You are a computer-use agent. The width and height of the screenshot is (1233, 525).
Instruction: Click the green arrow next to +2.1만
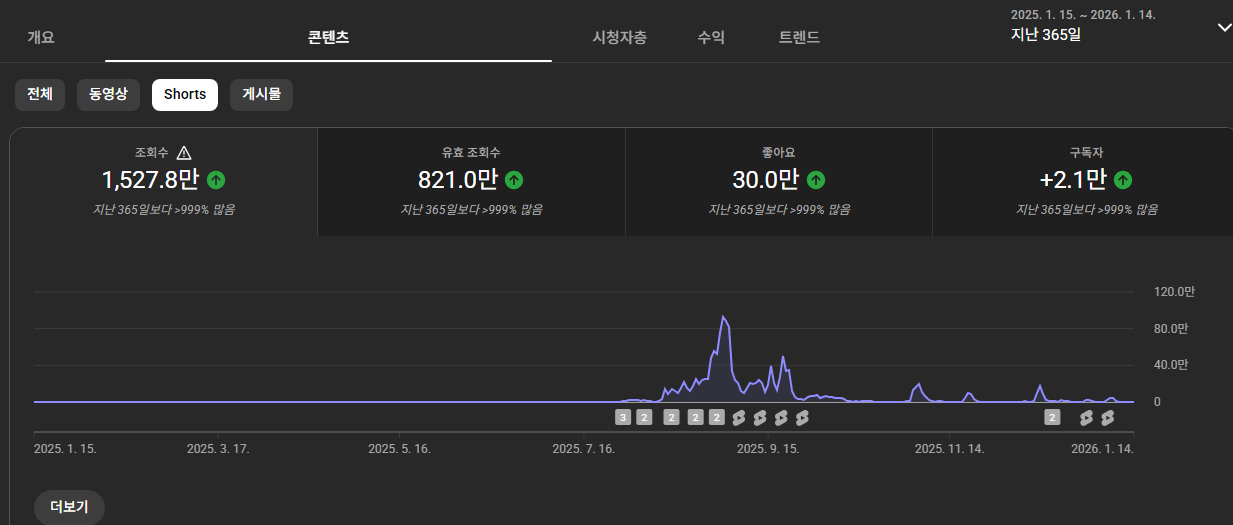tap(1123, 180)
